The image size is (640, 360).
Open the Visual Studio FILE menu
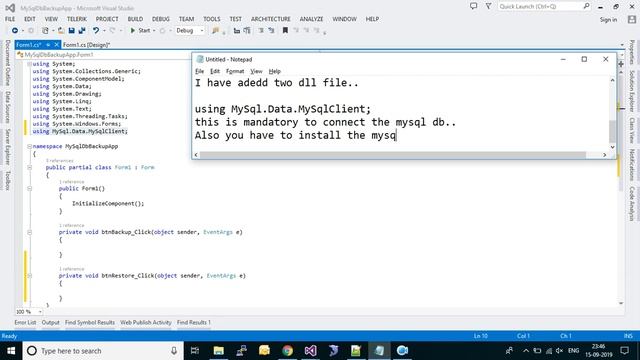coord(10,19)
